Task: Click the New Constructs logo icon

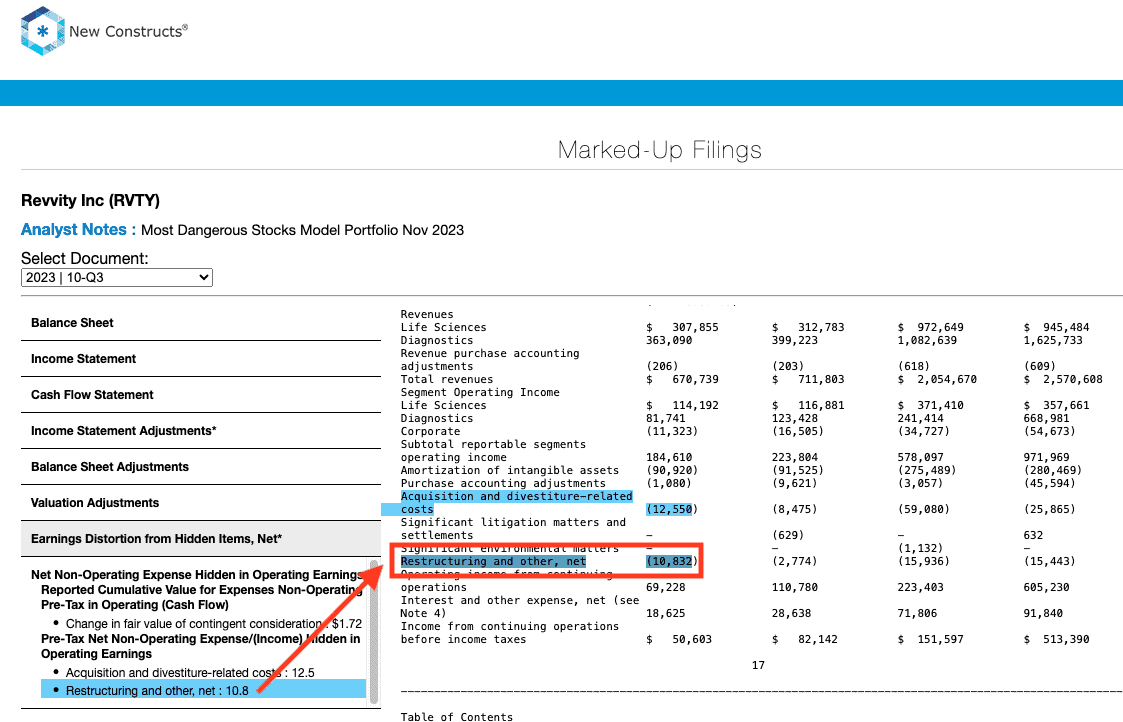Action: [43, 32]
